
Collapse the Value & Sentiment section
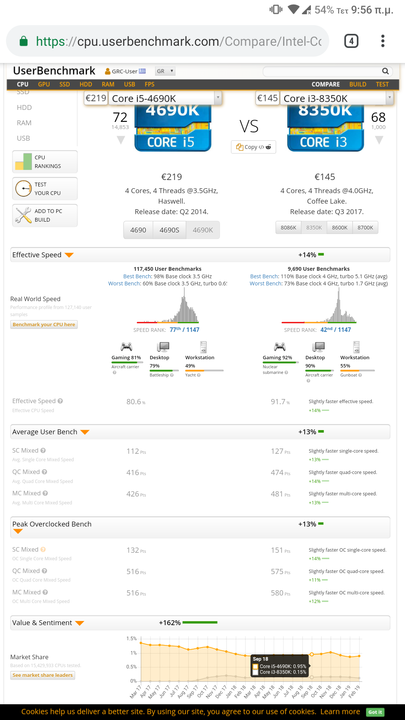(79, 623)
